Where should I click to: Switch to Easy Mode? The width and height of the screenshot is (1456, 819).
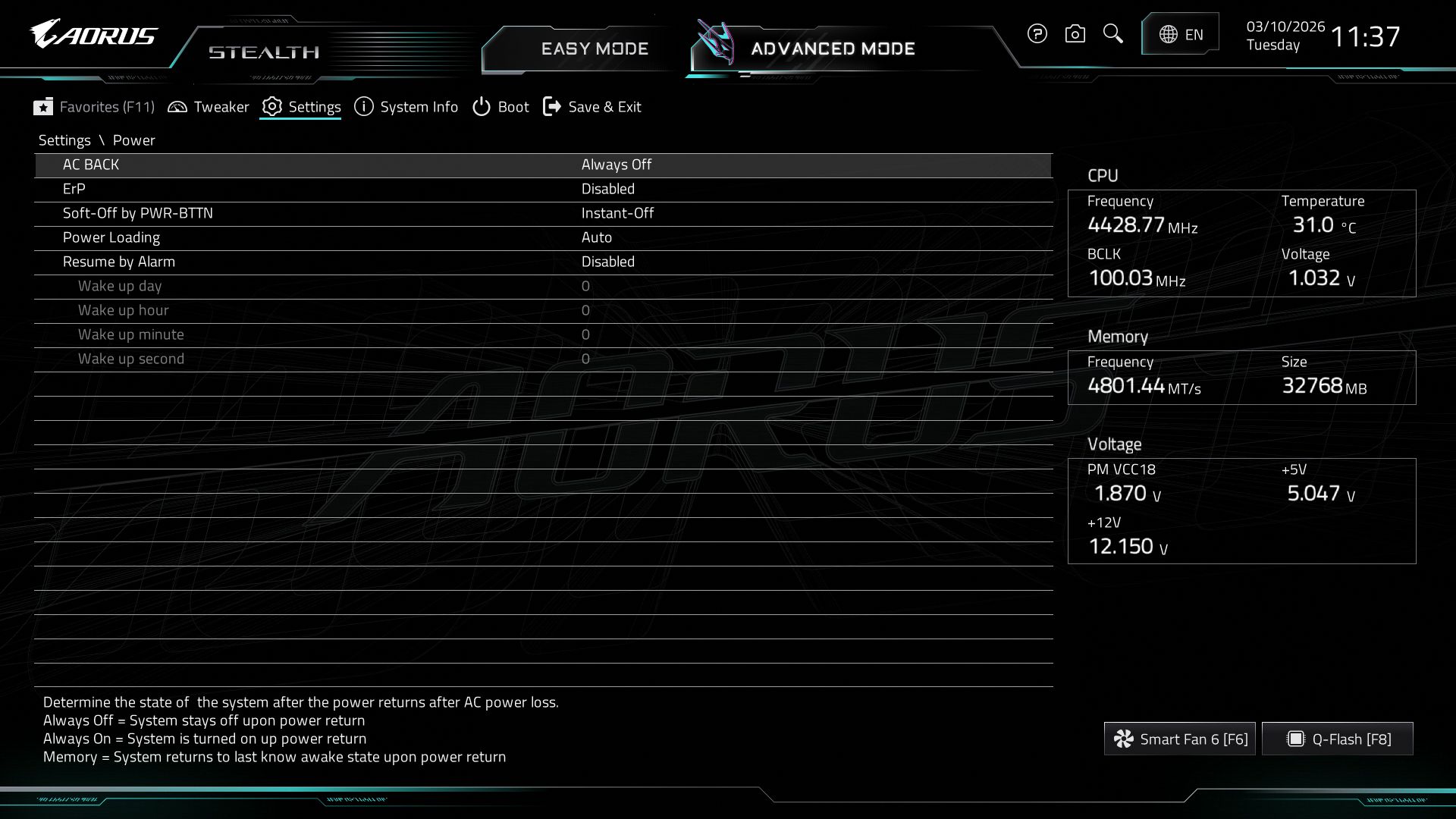pyautogui.click(x=595, y=48)
